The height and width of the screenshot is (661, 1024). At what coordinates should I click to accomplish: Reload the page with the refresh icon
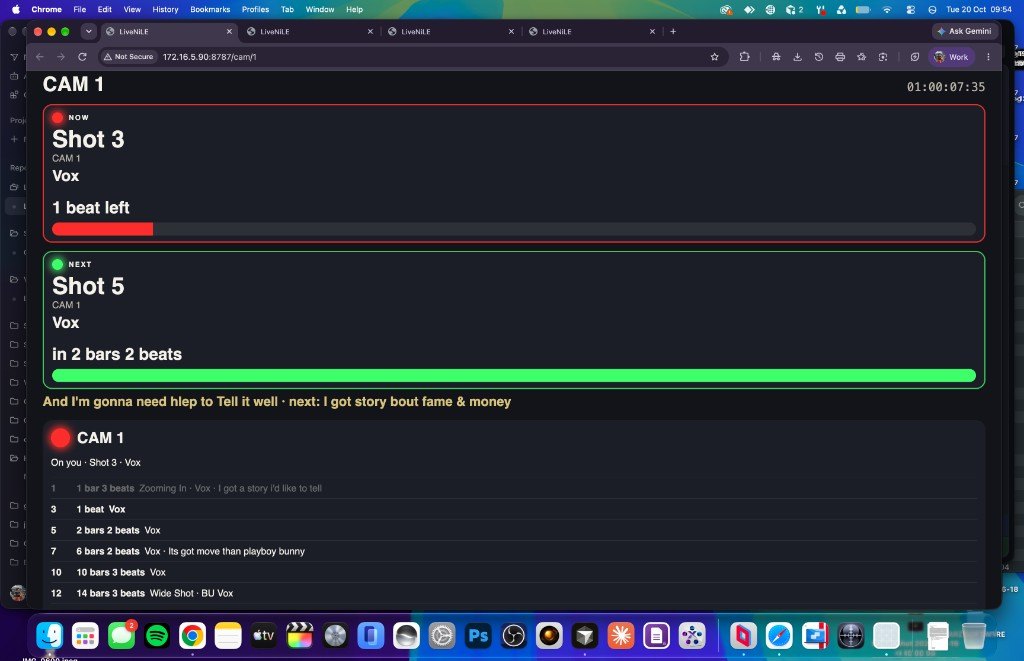(x=82, y=57)
